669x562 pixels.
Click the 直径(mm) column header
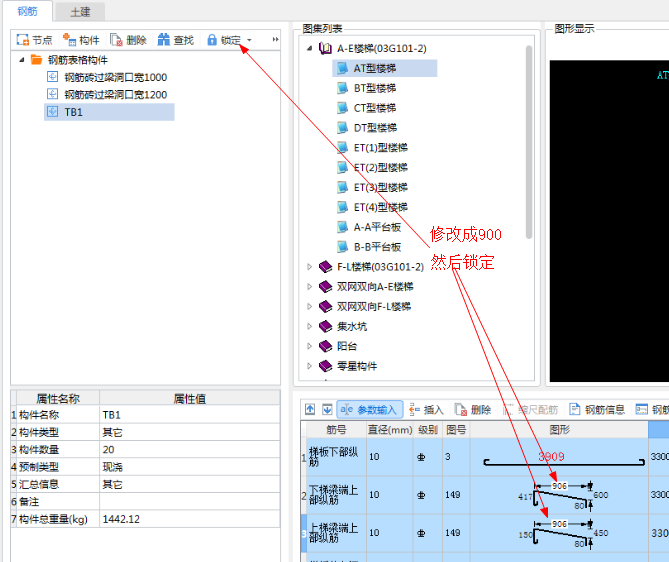click(390, 430)
